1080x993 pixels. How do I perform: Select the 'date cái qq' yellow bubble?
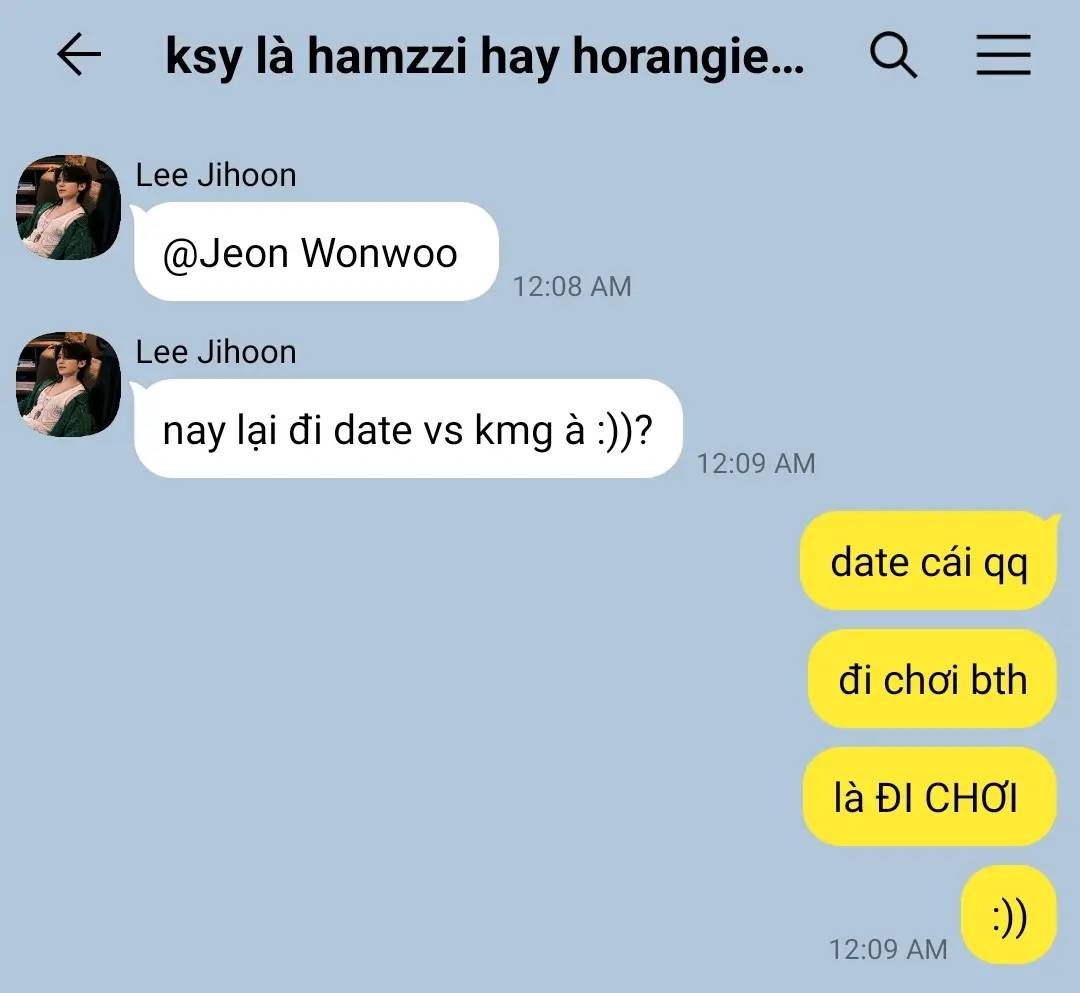(928, 561)
